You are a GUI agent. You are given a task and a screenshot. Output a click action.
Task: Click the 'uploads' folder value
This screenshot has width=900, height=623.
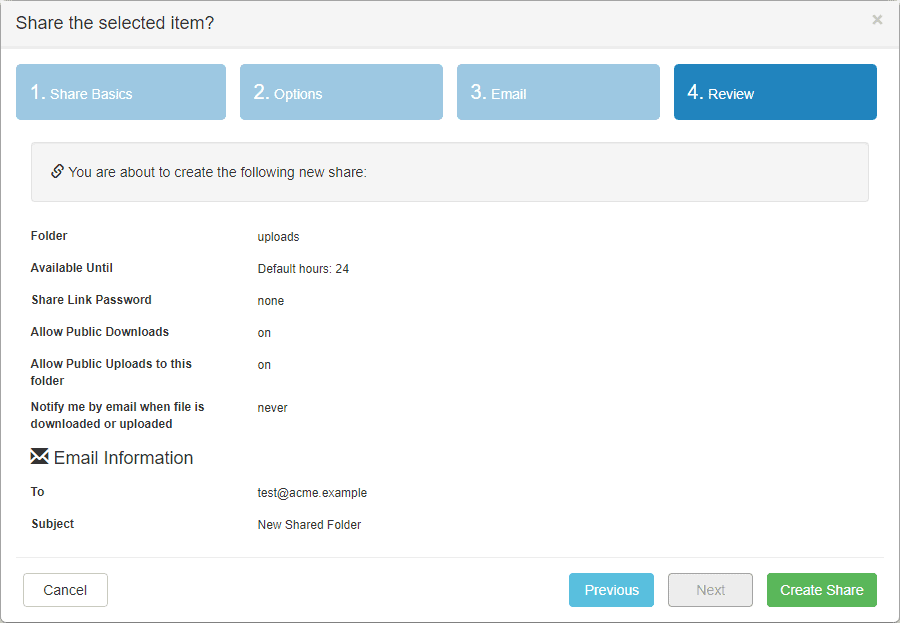pyautogui.click(x=278, y=237)
